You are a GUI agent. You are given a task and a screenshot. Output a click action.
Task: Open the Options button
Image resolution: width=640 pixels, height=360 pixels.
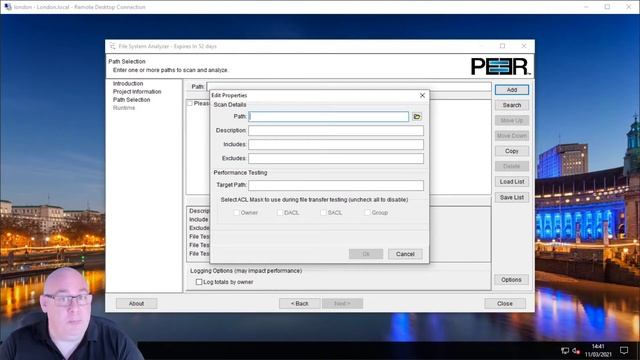point(512,280)
